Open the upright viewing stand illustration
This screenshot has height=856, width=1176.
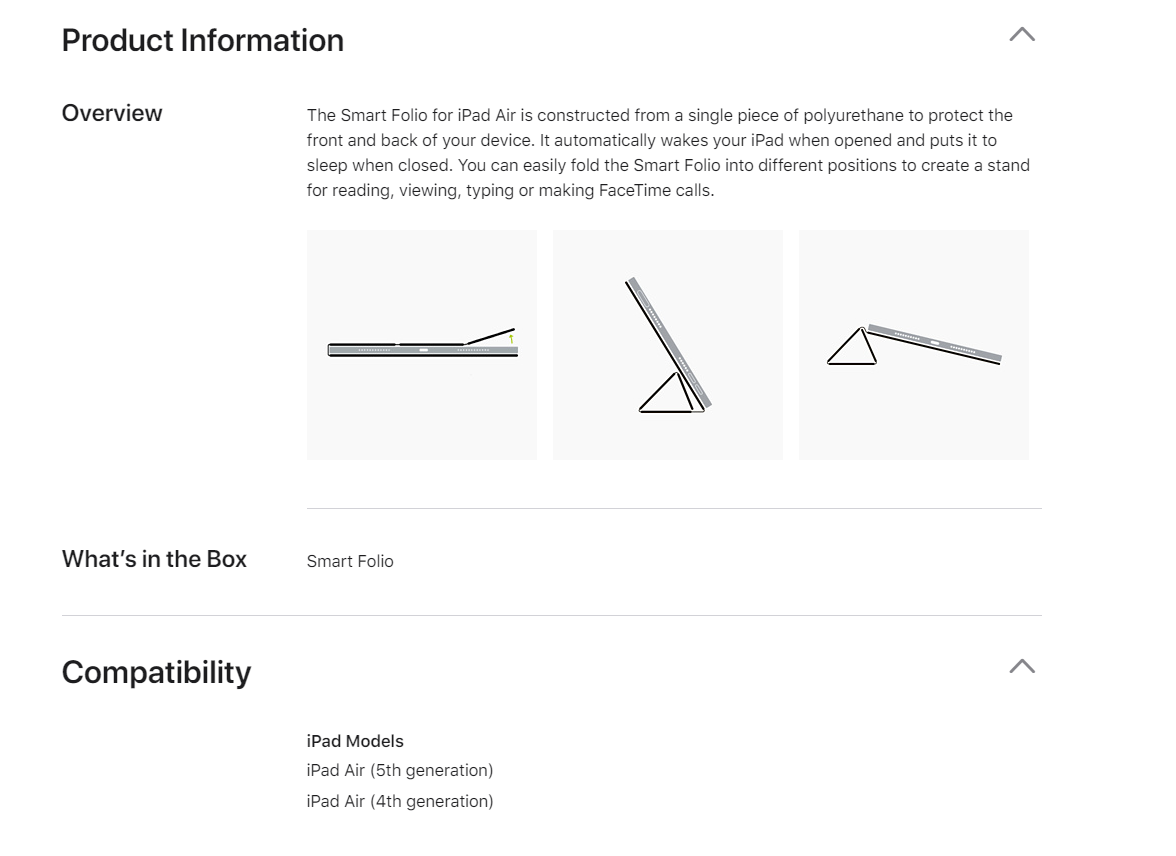point(668,345)
